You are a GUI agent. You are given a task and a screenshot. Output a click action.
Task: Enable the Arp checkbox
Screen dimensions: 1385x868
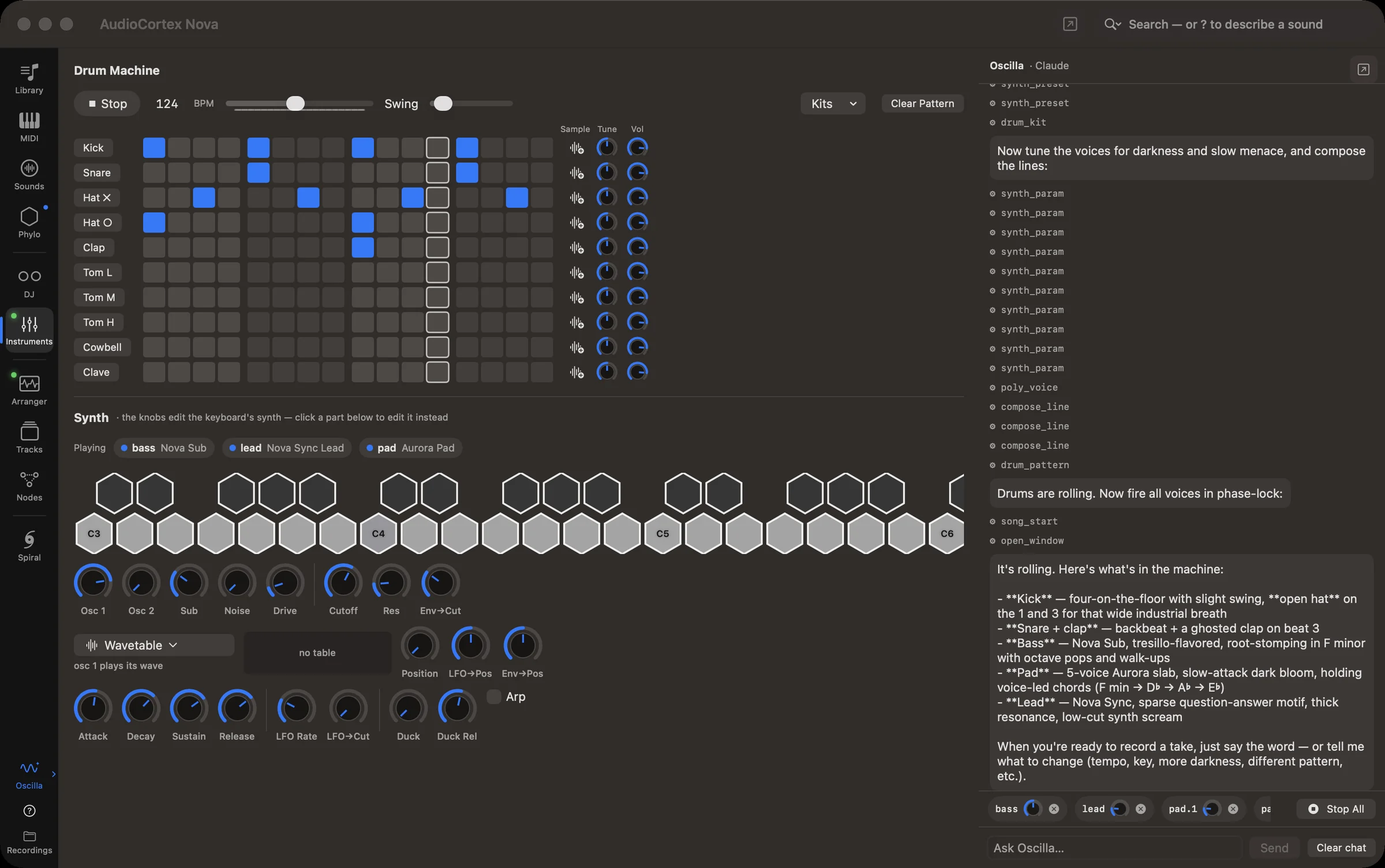494,697
